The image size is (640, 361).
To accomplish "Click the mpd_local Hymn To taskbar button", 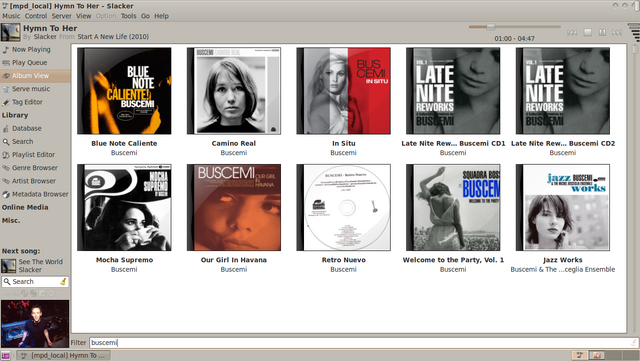I will (63, 356).
